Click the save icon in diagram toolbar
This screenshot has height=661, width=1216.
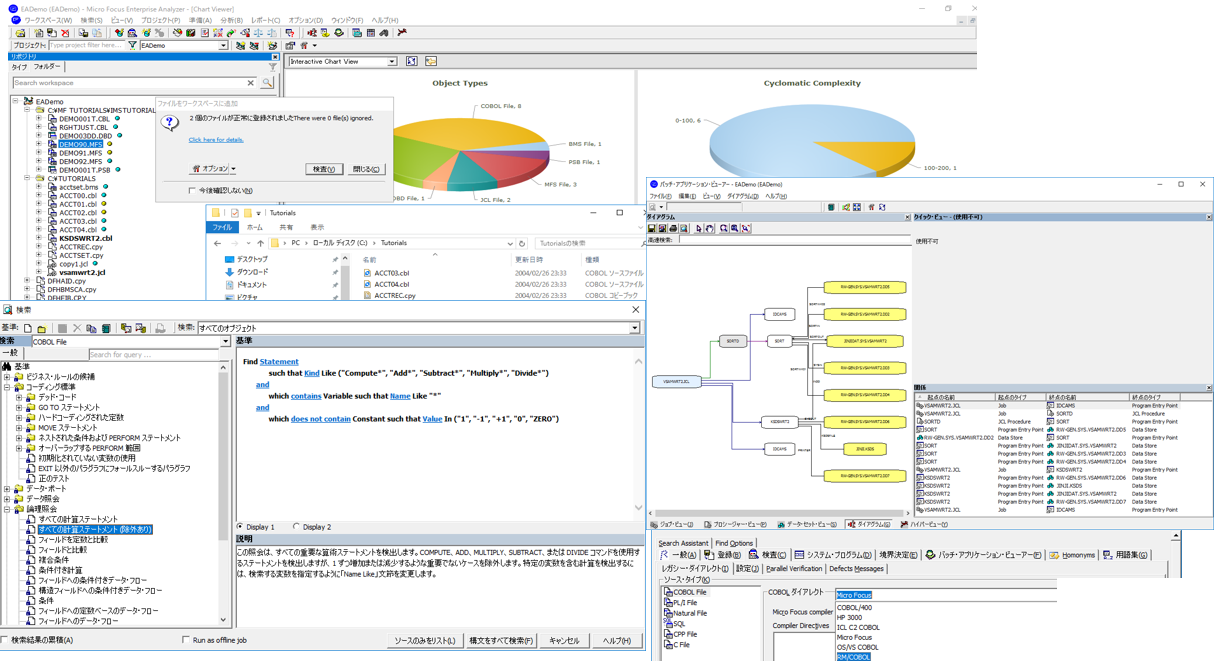click(x=652, y=229)
